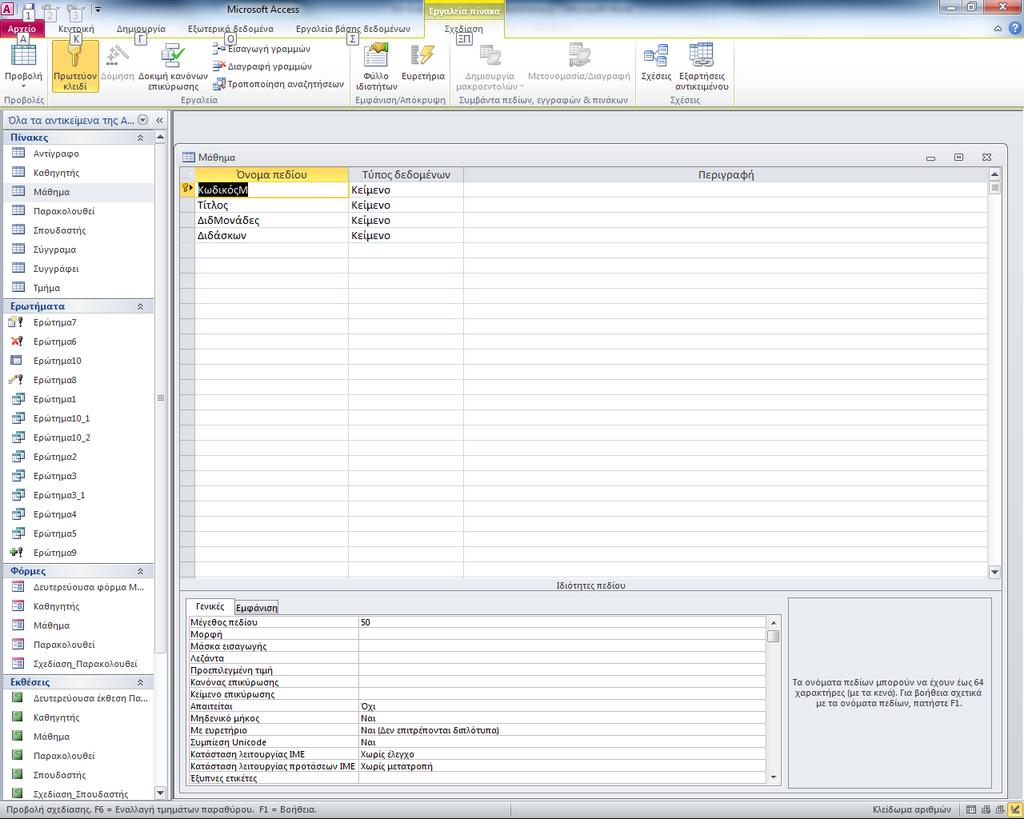Collapse the Πίνακες group

click(x=140, y=138)
